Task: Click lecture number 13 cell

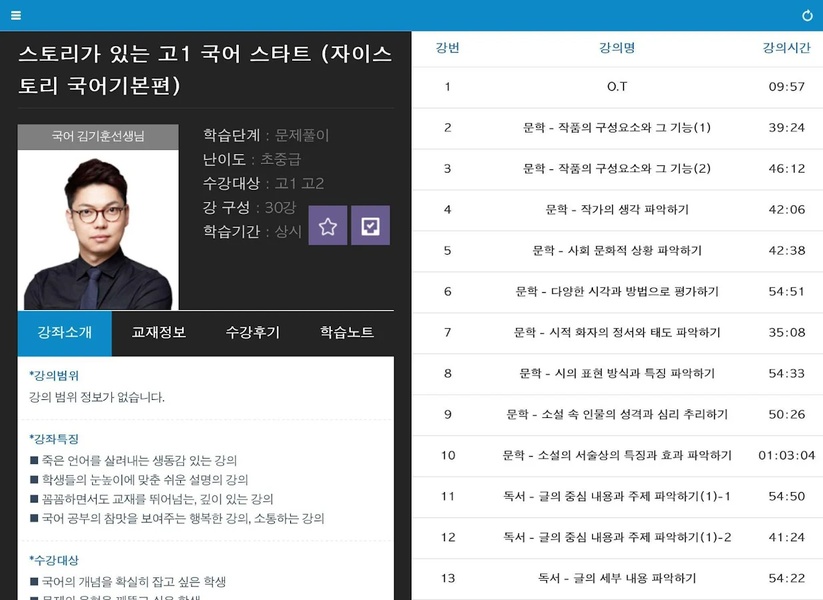Action: [448, 578]
